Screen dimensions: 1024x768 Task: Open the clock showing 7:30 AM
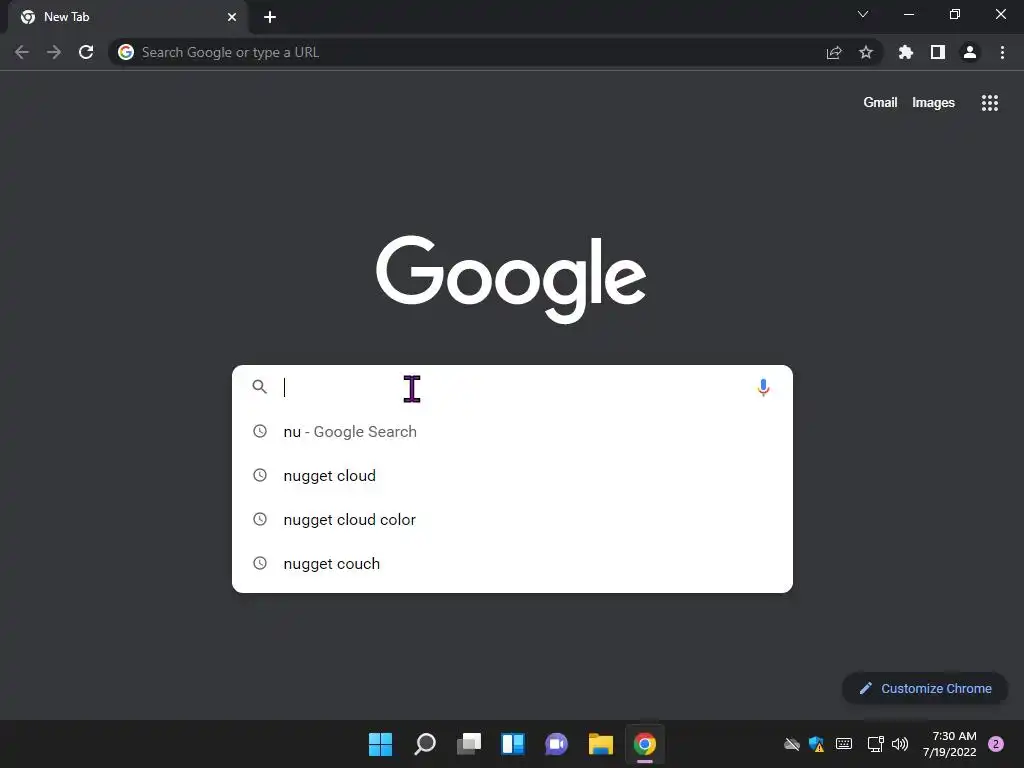(950, 744)
